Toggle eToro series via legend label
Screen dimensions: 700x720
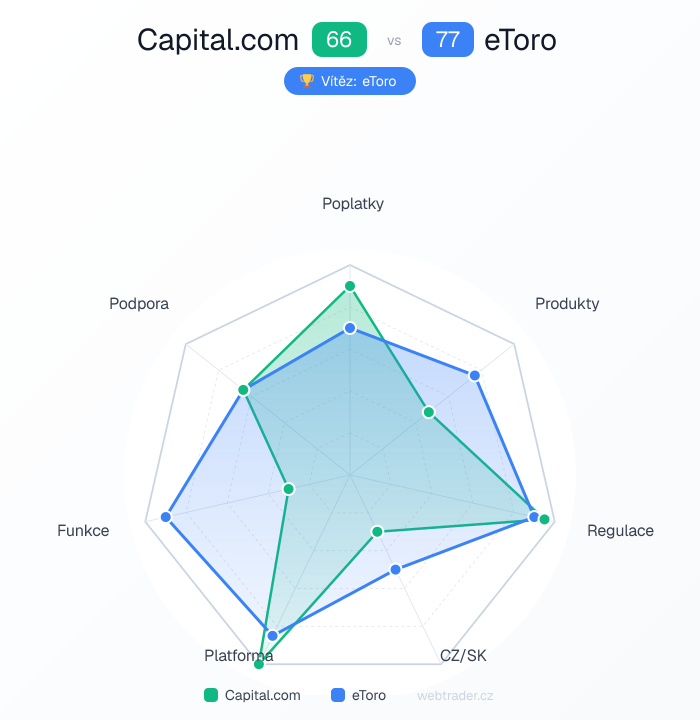click(368, 695)
